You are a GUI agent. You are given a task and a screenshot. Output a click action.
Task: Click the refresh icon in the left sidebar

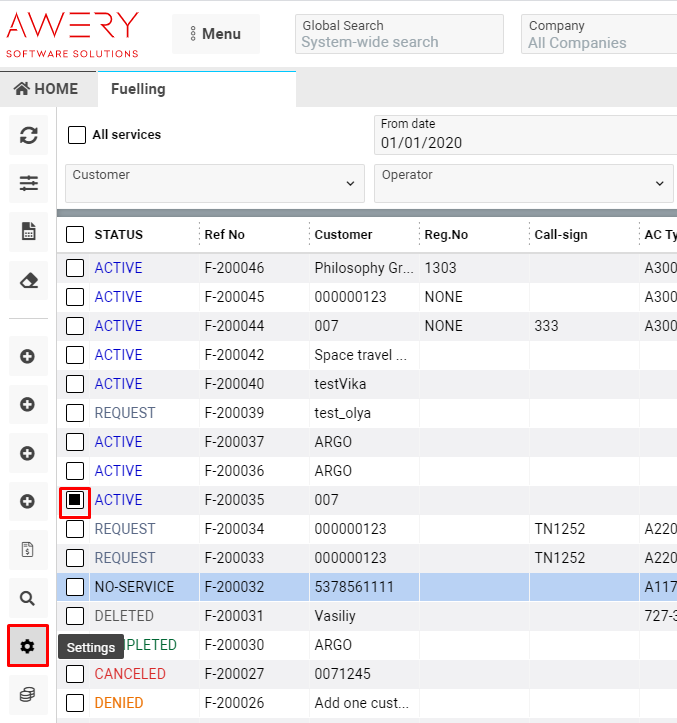pos(28,135)
